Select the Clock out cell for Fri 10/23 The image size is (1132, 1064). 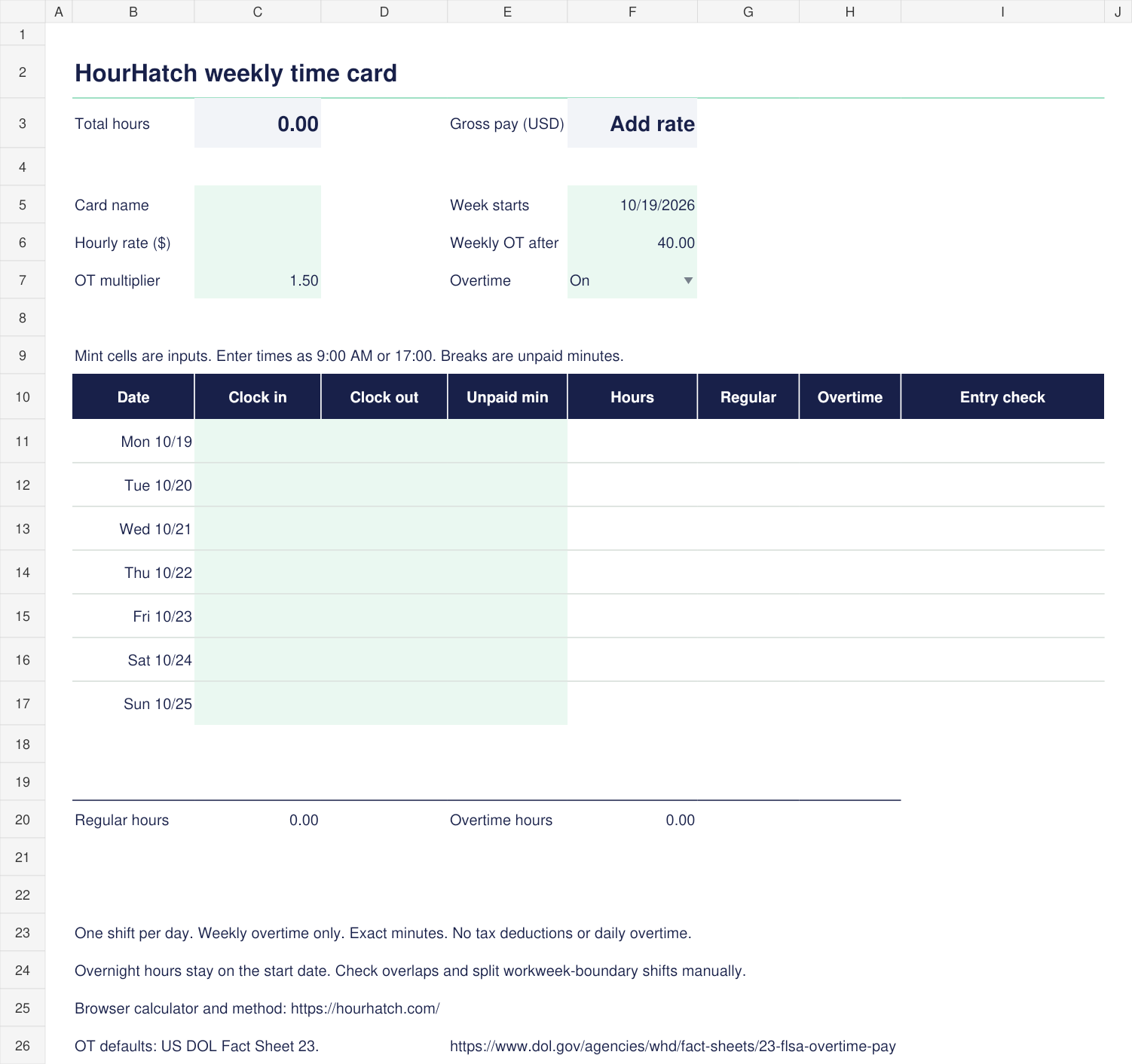coord(384,616)
